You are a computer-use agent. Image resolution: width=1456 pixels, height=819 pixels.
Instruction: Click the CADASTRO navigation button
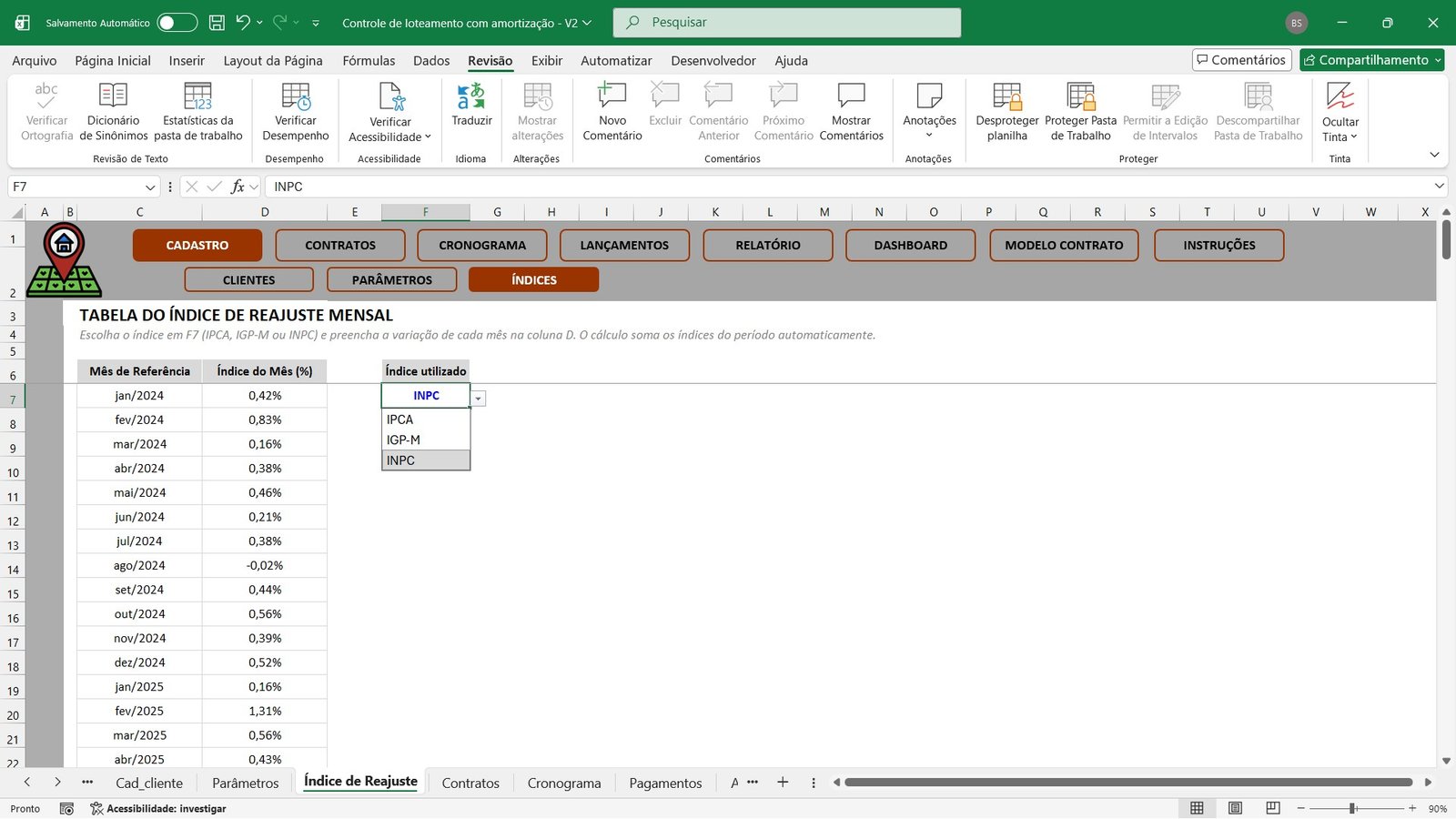197,246
